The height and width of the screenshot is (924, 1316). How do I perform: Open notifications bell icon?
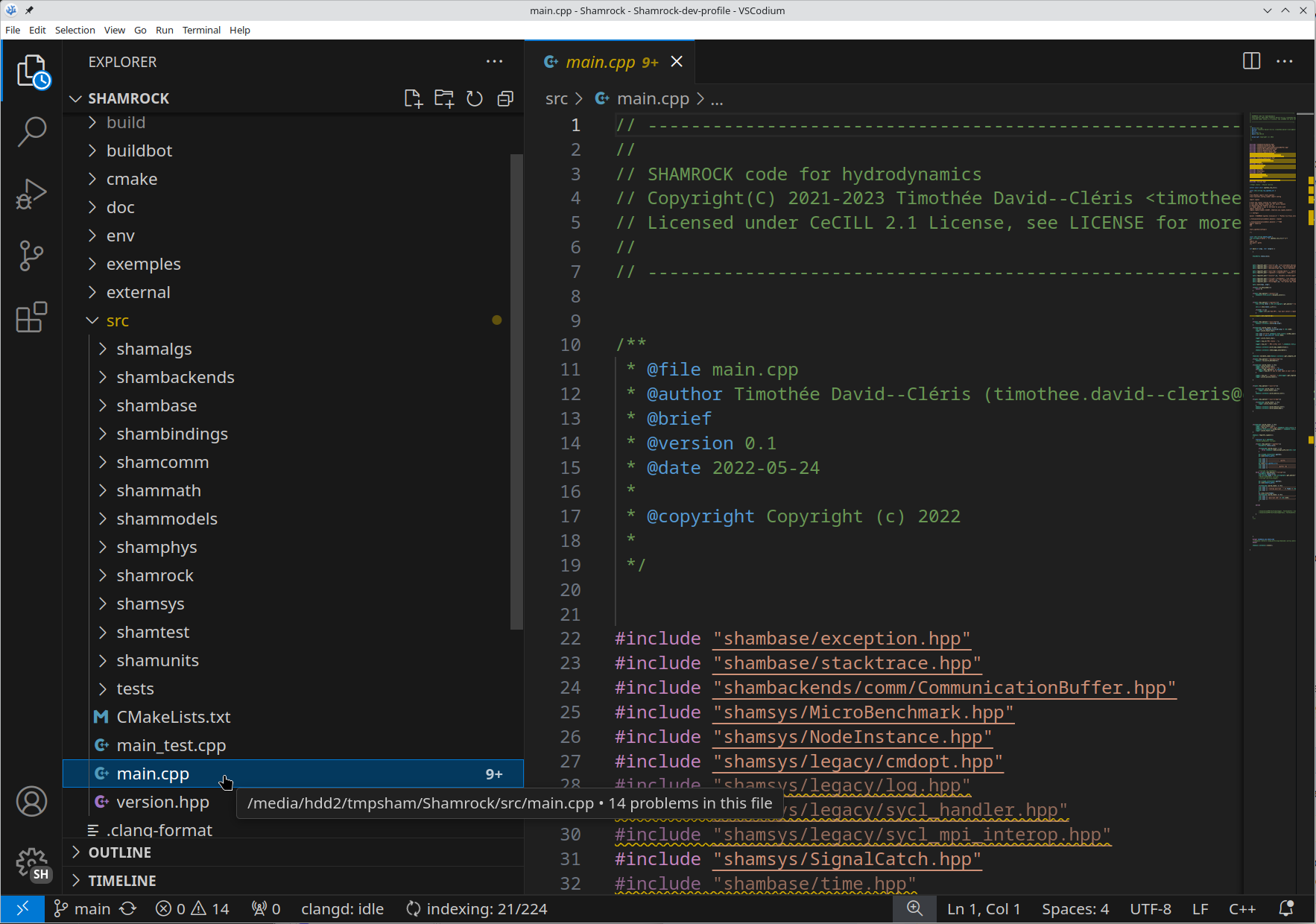coord(1286,909)
